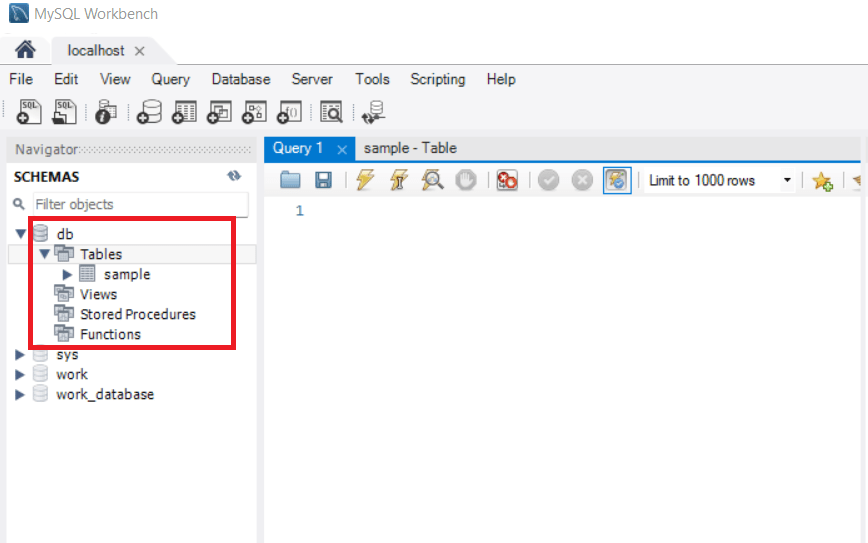Close the Query 1 tab
Screen dimensions: 868x543
[342, 149]
